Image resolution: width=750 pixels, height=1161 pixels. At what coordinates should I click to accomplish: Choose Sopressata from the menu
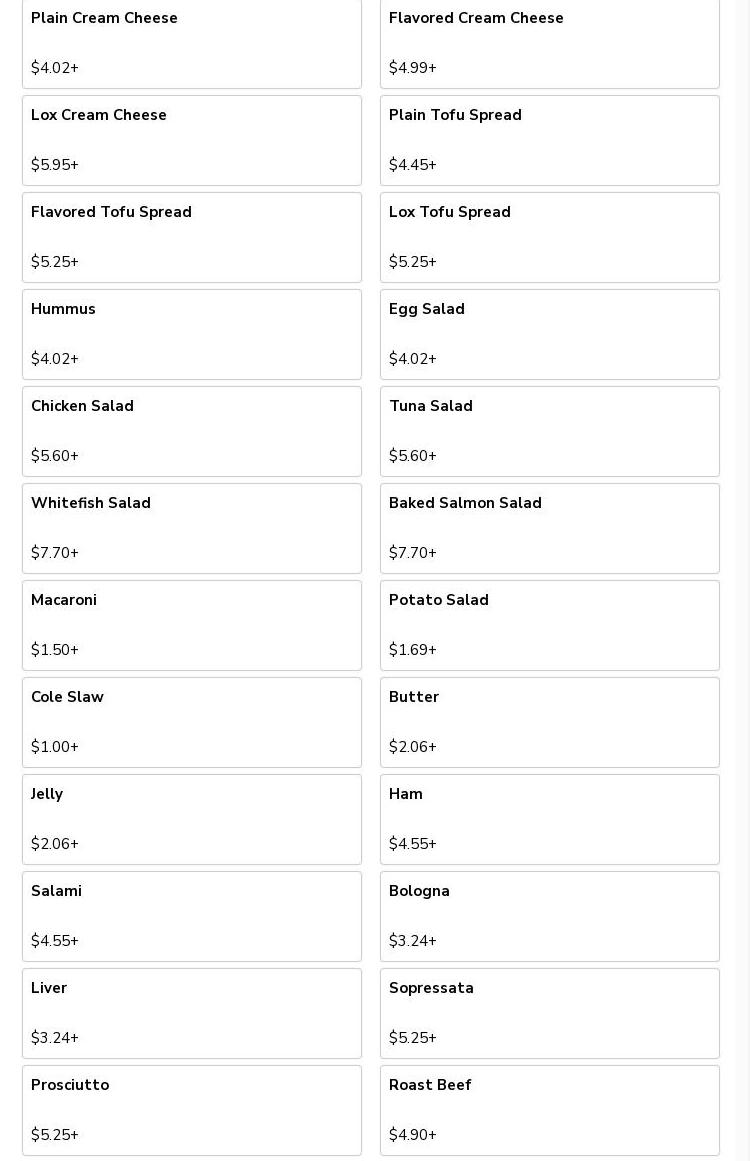pos(549,1013)
